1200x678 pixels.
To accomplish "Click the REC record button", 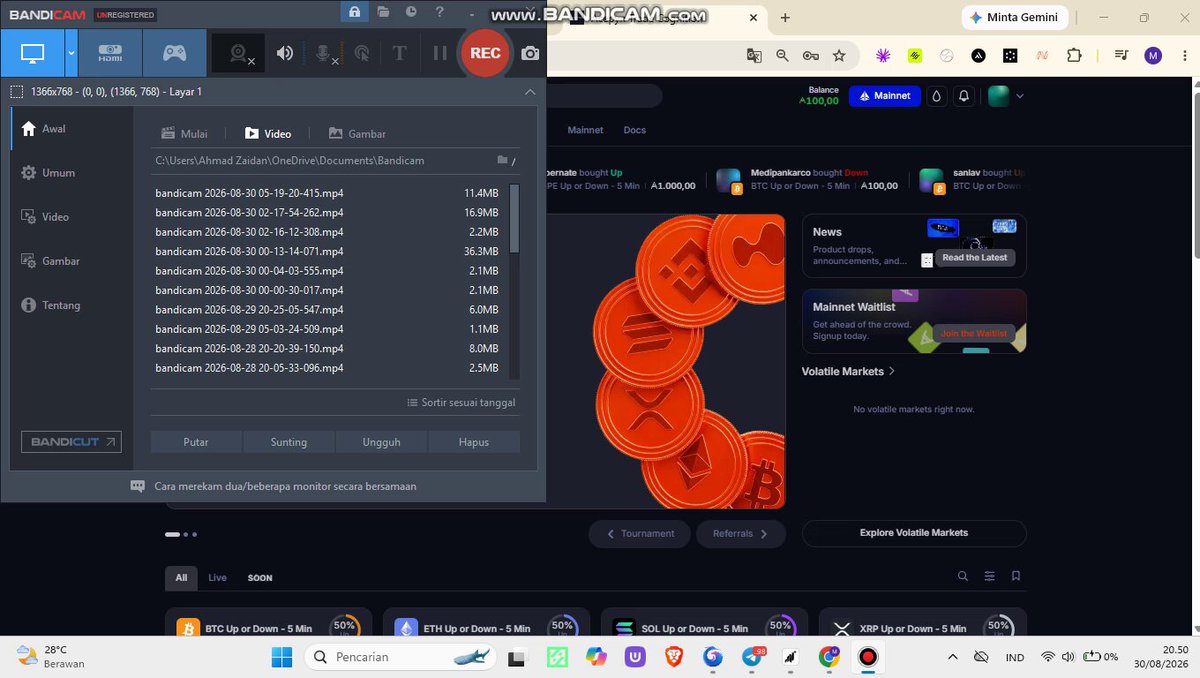I will tap(485, 53).
